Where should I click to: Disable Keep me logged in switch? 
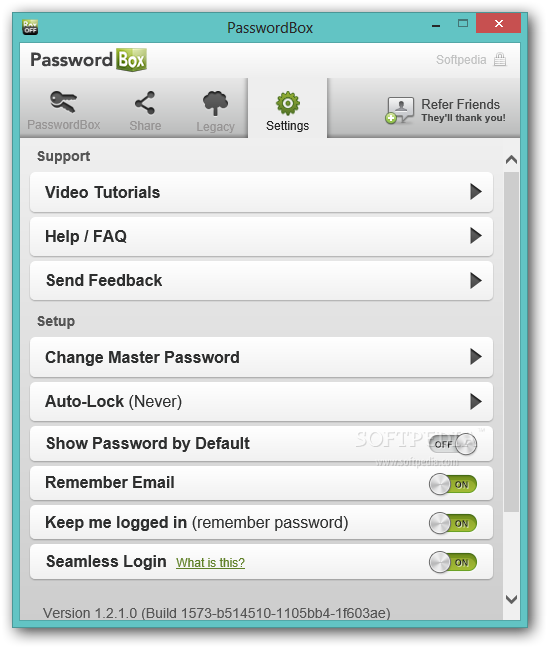click(x=453, y=523)
